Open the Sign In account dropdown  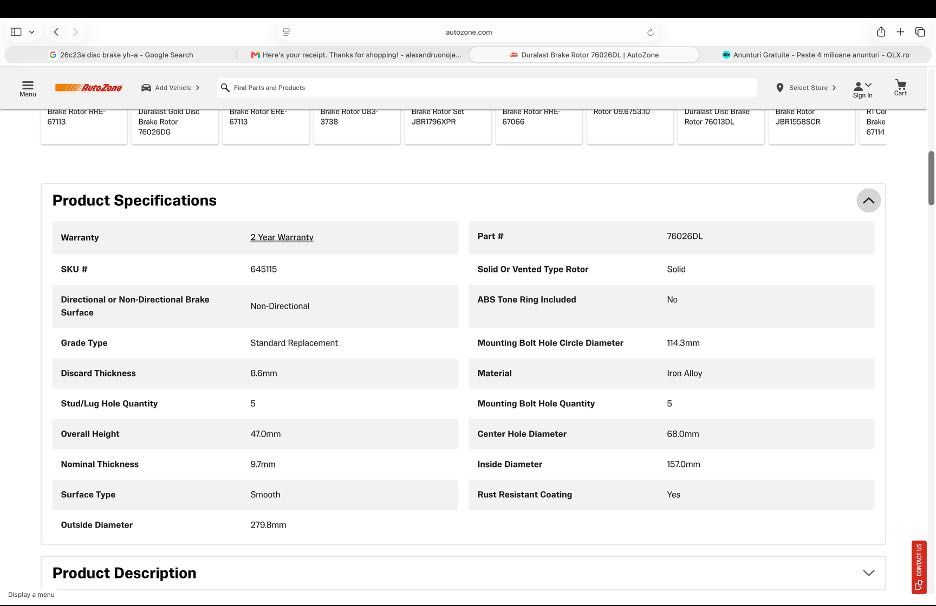coord(863,90)
